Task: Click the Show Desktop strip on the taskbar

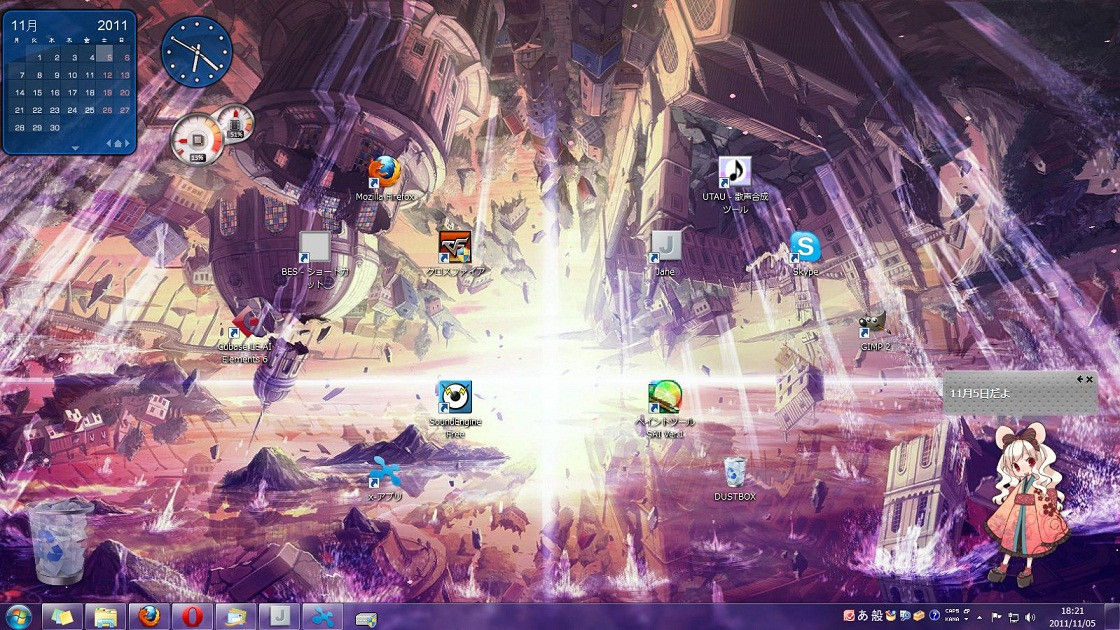Action: pyautogui.click(x=1113, y=617)
